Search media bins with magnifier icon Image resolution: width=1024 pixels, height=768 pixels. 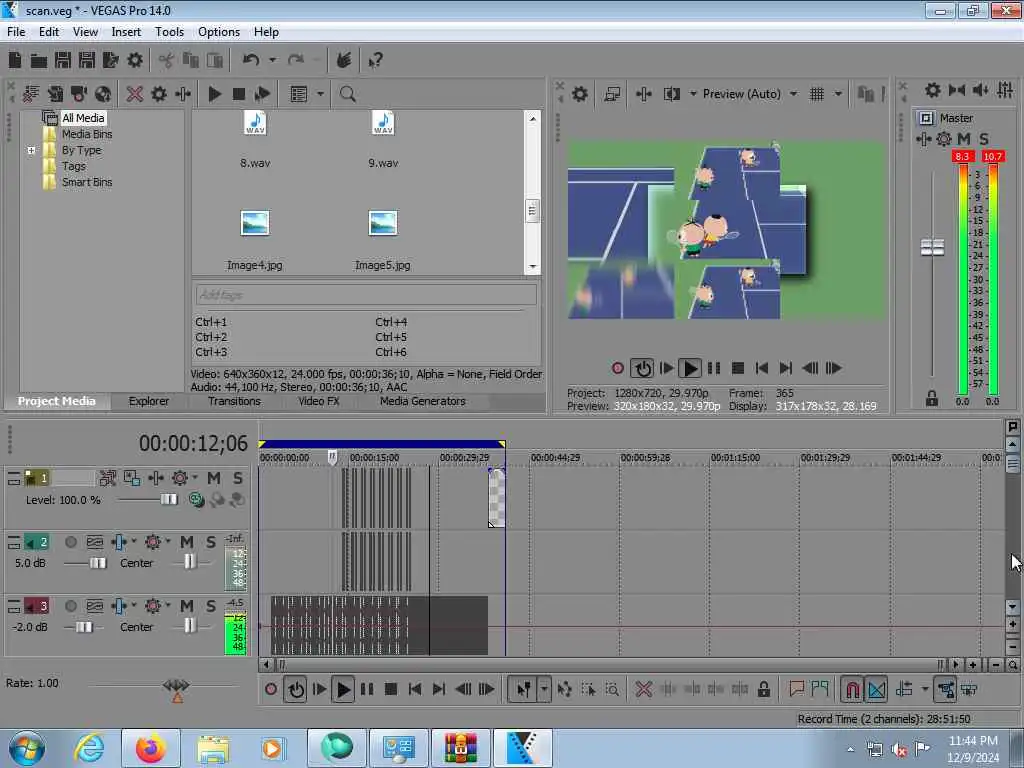[x=347, y=94]
